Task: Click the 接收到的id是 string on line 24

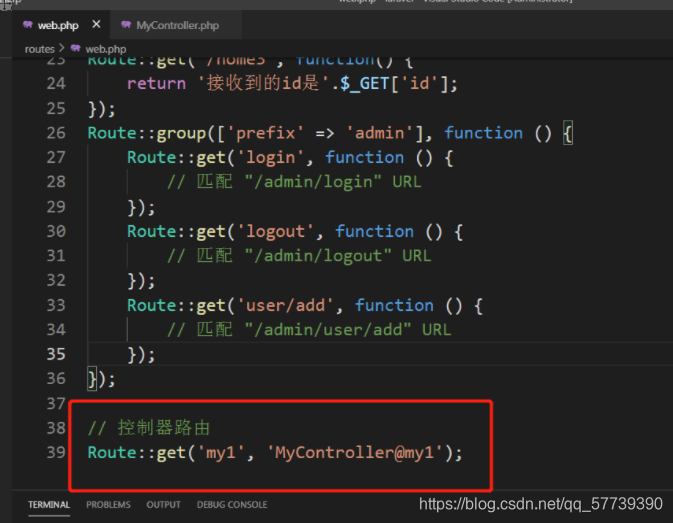Action: click(263, 83)
